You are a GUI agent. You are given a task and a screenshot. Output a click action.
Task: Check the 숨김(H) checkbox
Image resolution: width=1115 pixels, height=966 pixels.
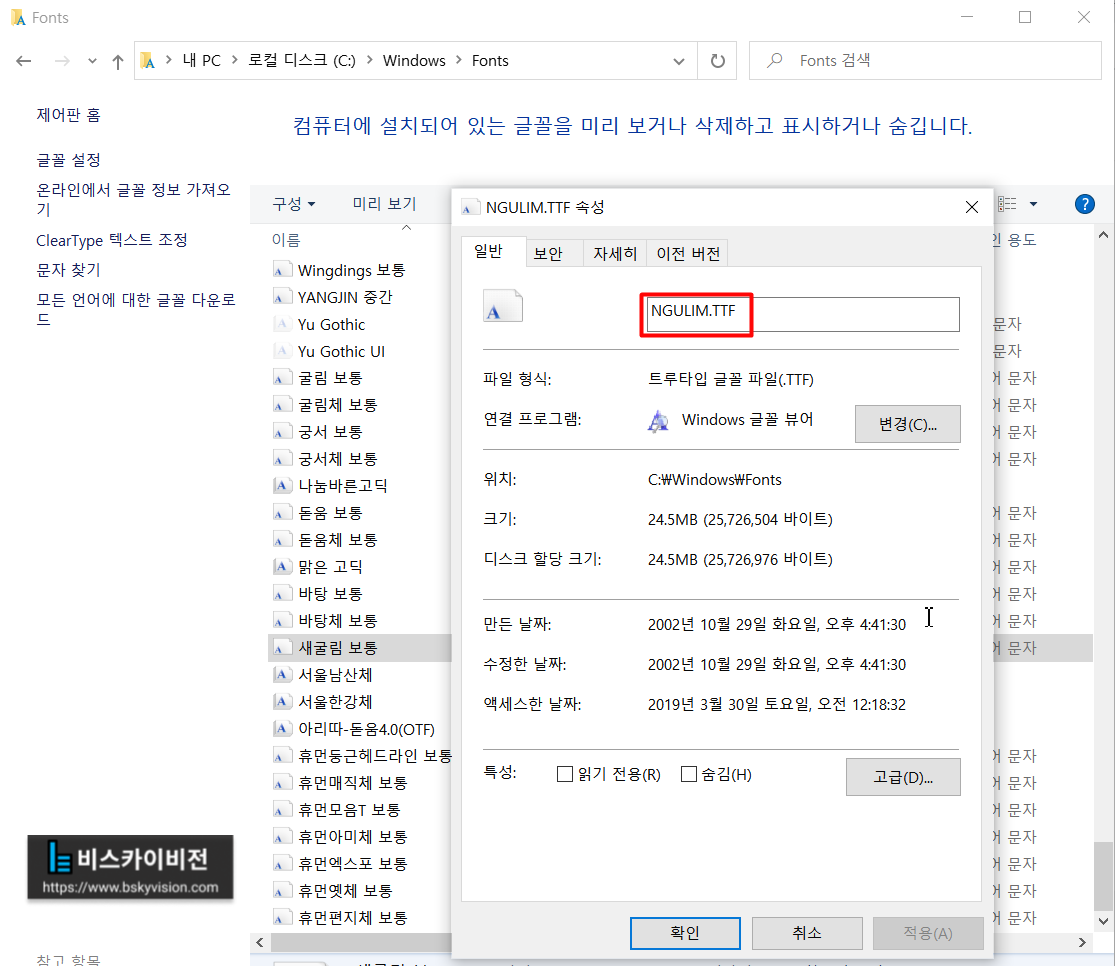click(x=689, y=774)
